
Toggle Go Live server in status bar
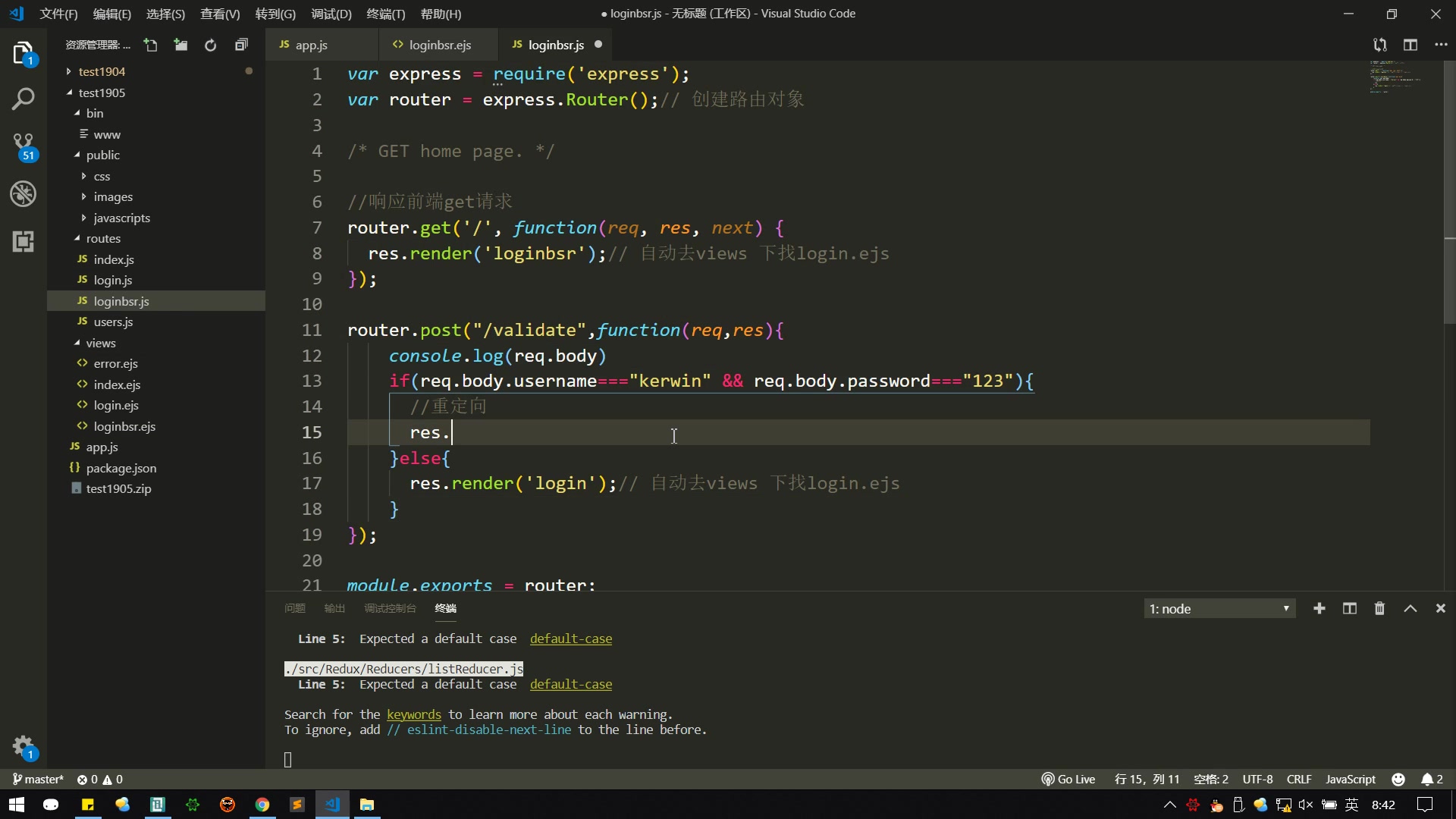1068,780
